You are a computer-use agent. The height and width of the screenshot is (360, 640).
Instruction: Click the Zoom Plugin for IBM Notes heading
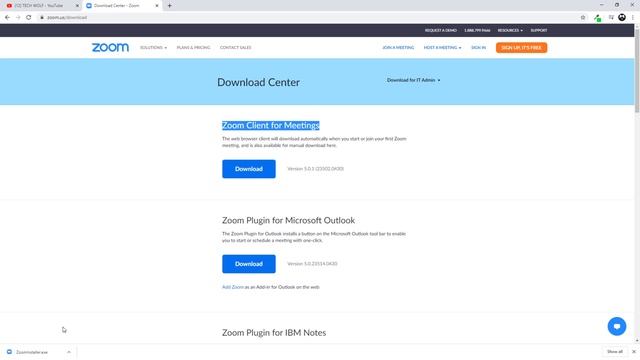(x=274, y=333)
